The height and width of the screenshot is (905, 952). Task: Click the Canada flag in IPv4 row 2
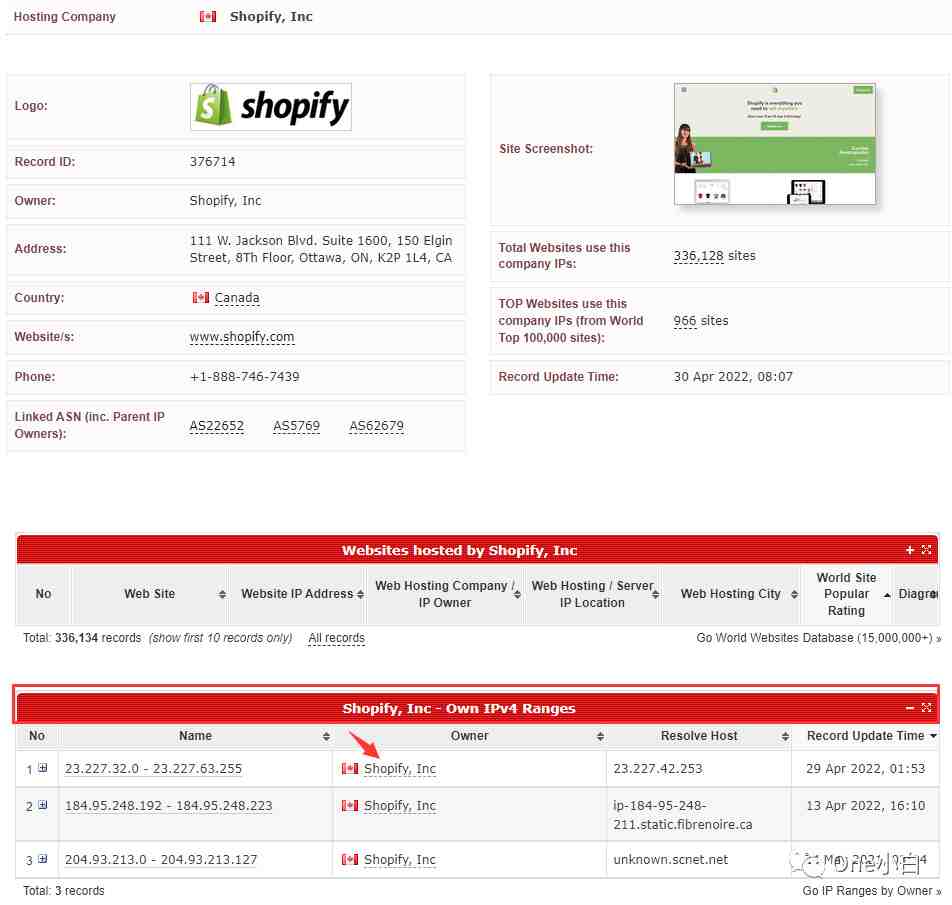click(350, 805)
